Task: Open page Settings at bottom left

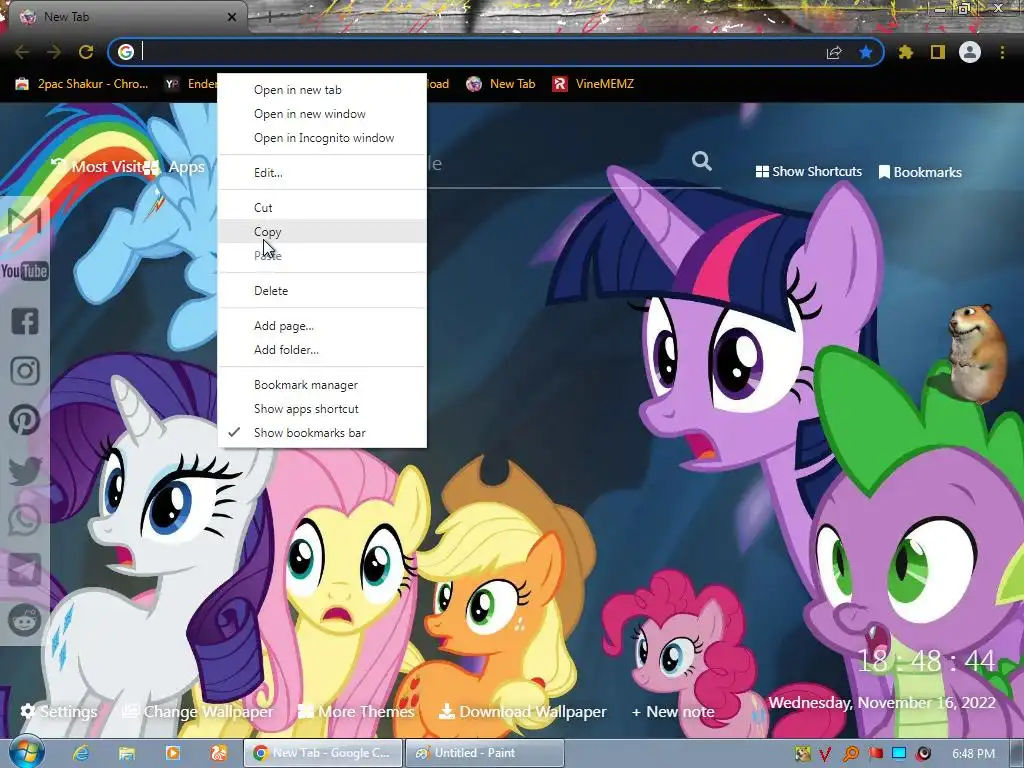Action: click(59, 711)
